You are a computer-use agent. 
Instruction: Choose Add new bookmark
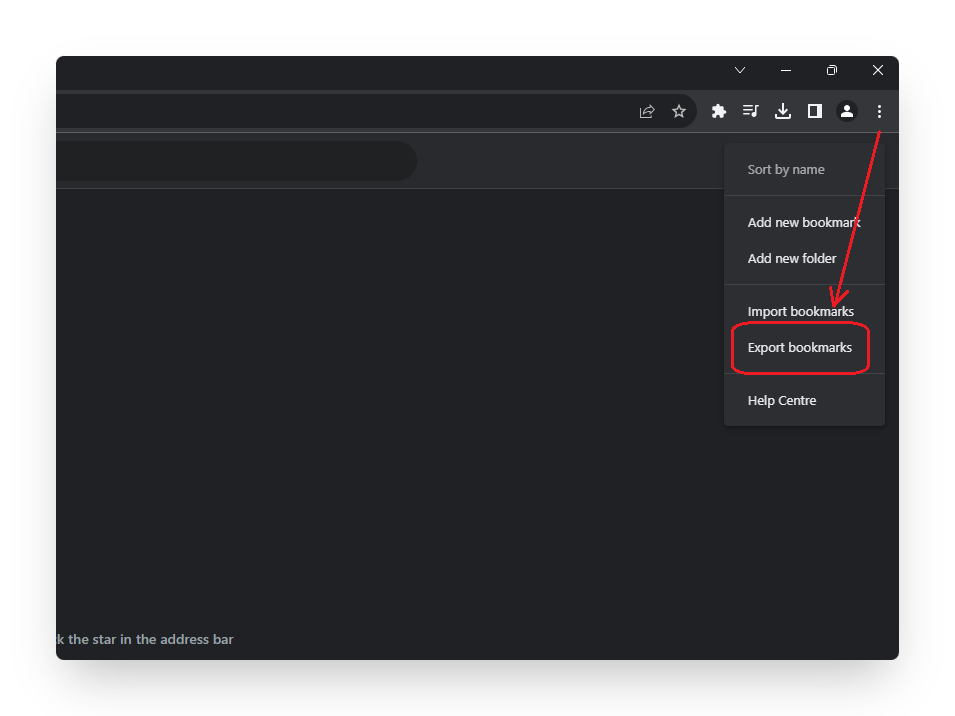(x=803, y=222)
